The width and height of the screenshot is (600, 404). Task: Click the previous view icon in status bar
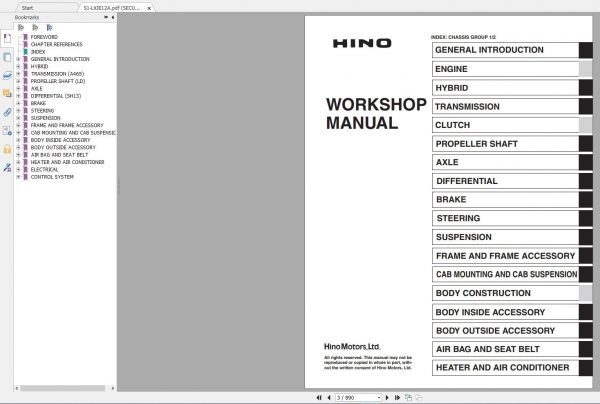408,397
